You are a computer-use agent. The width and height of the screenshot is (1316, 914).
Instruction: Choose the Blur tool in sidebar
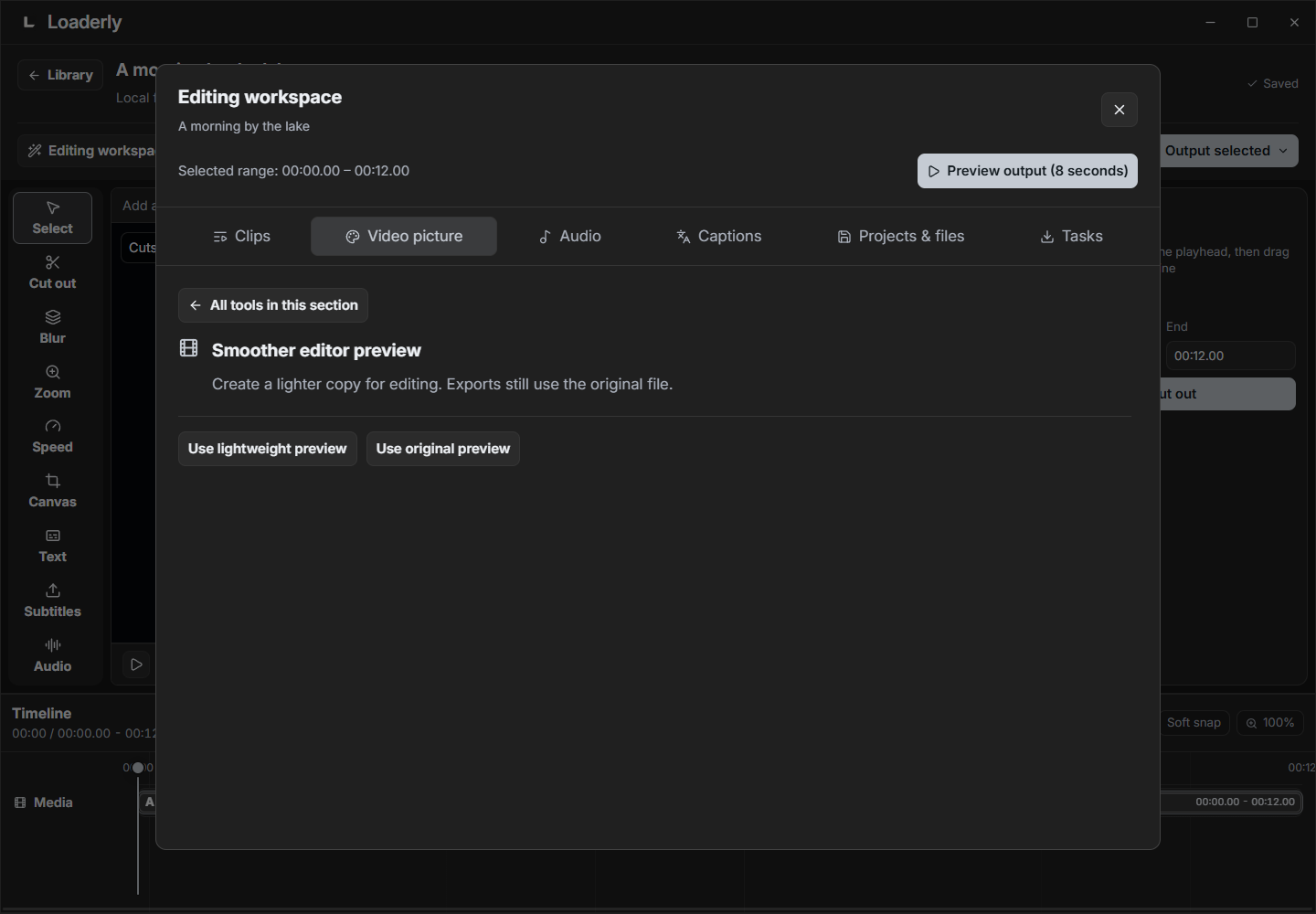(52, 327)
